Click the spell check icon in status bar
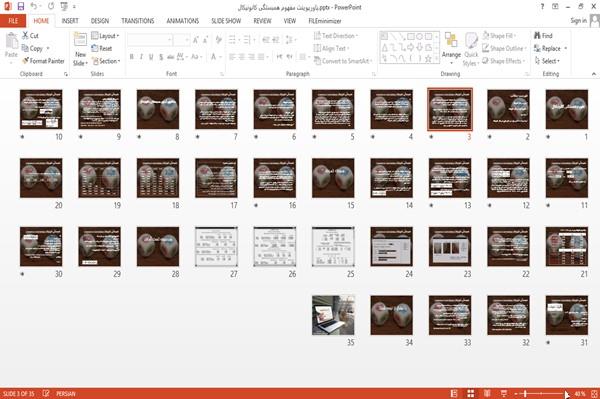Screen dimensions: 600x399 [46, 393]
